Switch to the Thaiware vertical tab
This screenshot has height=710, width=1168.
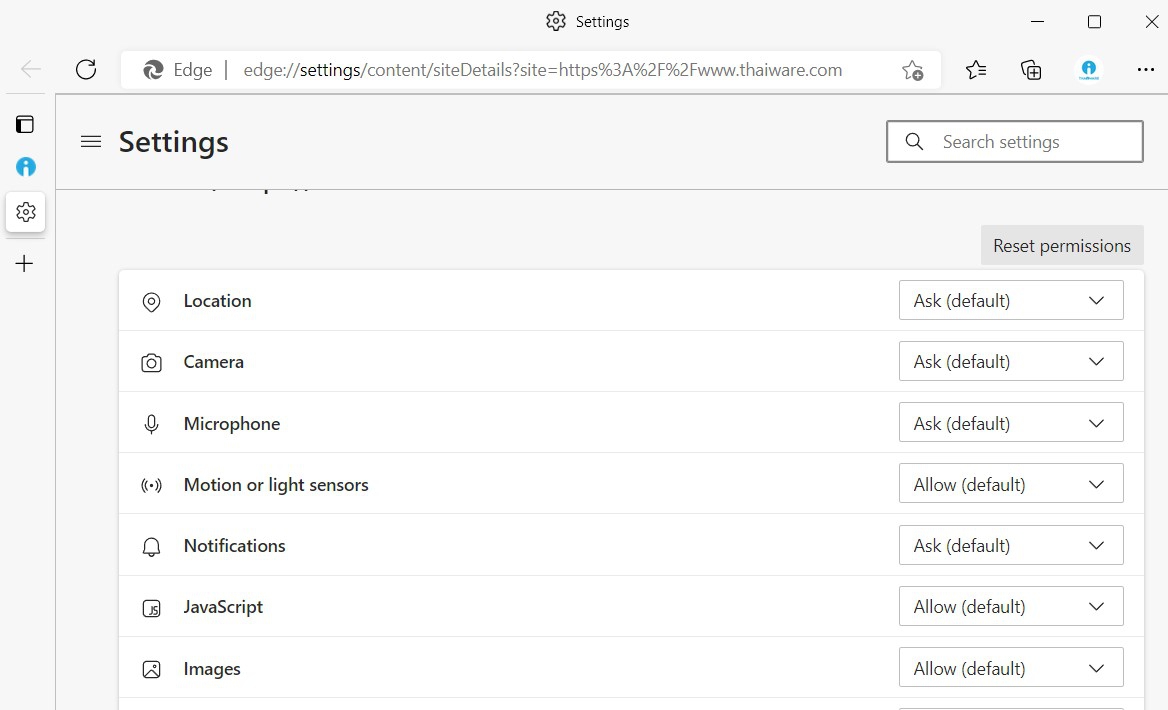pos(25,167)
